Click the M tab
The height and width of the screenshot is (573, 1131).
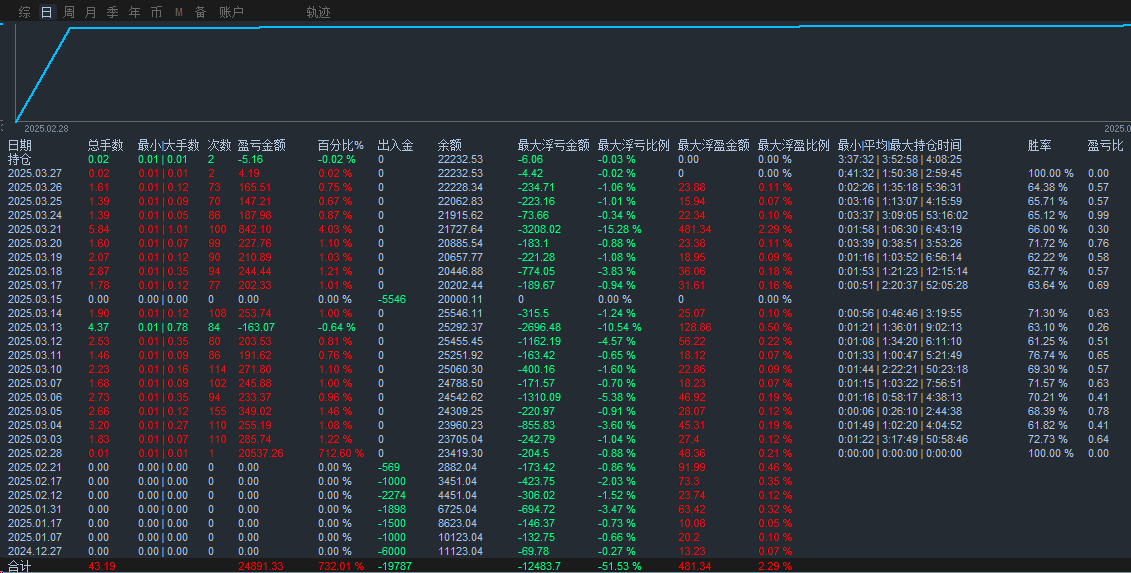[178, 12]
